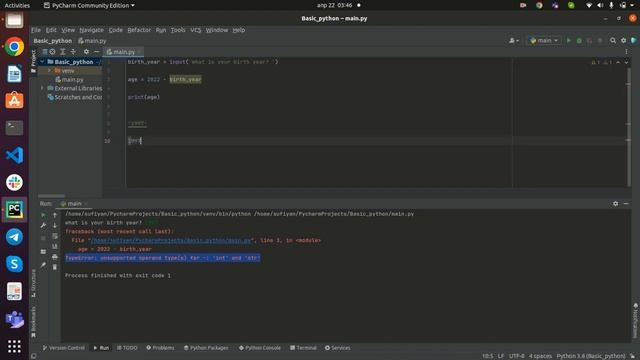The height and width of the screenshot is (360, 640).
Task: Toggle the Notifications side panel
Action: tap(636, 320)
